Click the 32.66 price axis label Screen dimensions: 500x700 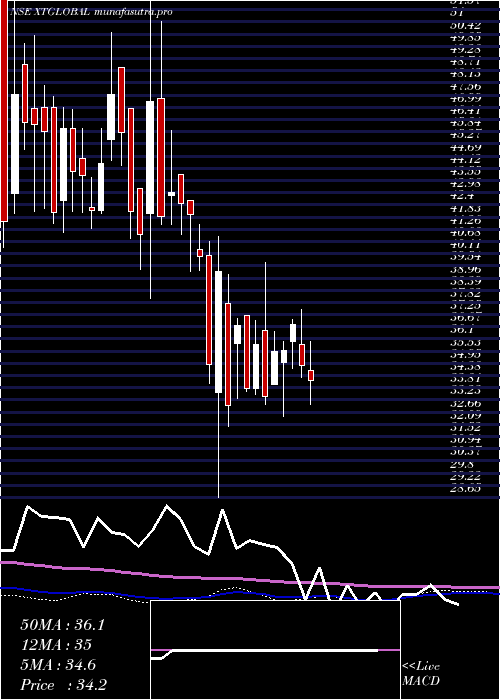coord(465,403)
